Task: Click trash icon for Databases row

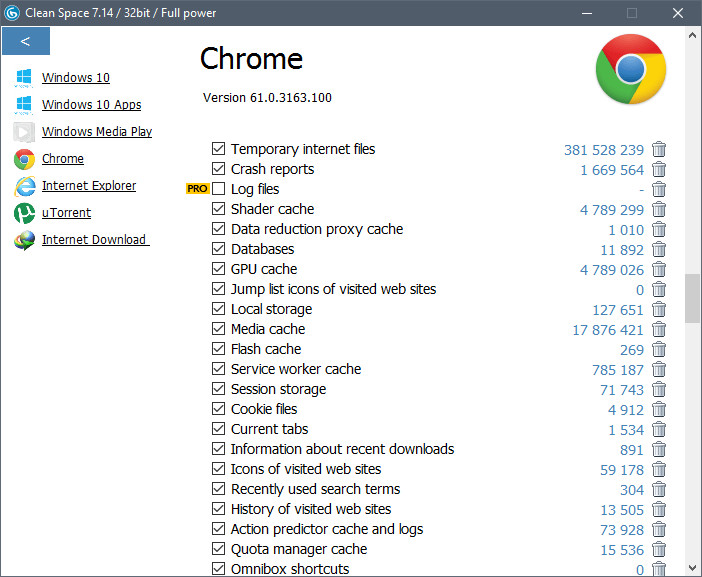Action: [x=659, y=249]
